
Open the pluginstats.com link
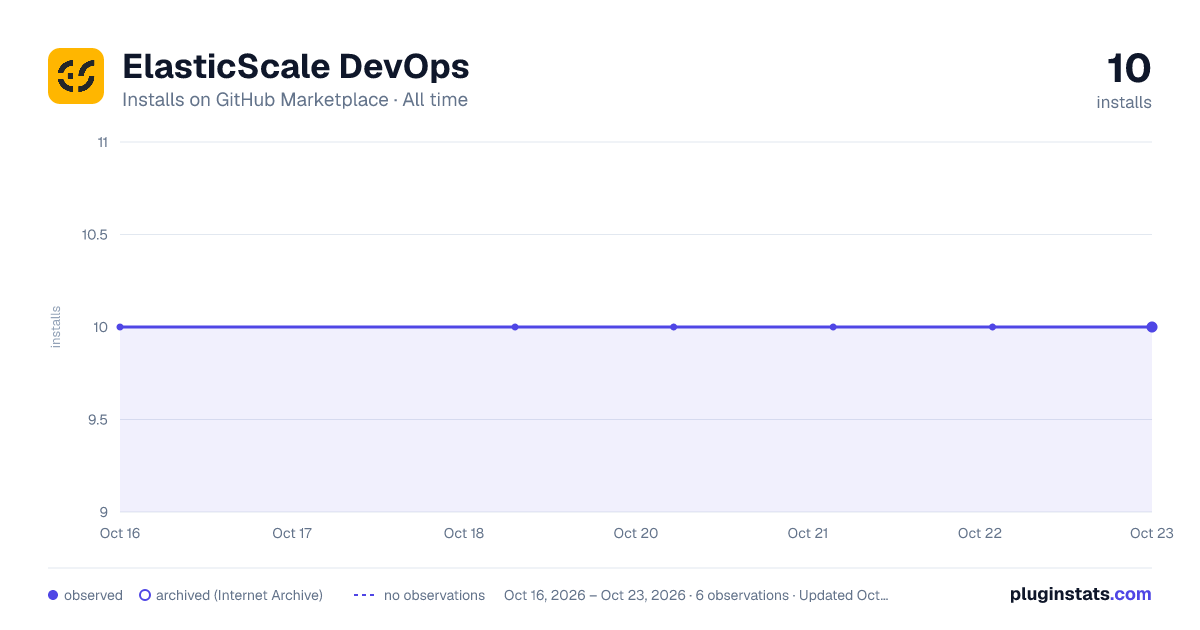pos(1080,594)
